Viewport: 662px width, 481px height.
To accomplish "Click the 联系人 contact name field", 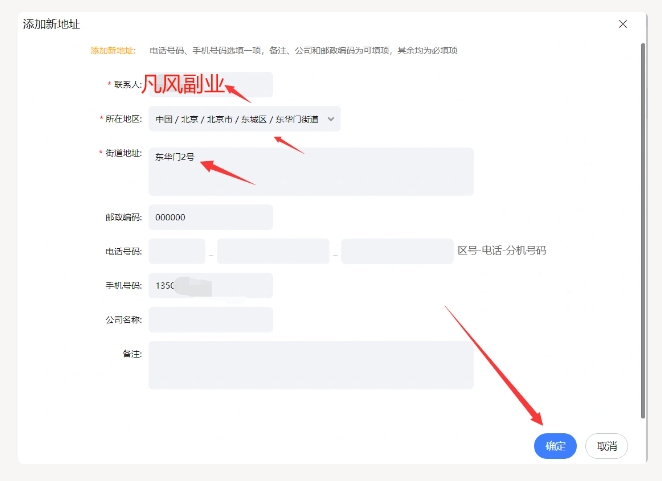I will coord(211,84).
